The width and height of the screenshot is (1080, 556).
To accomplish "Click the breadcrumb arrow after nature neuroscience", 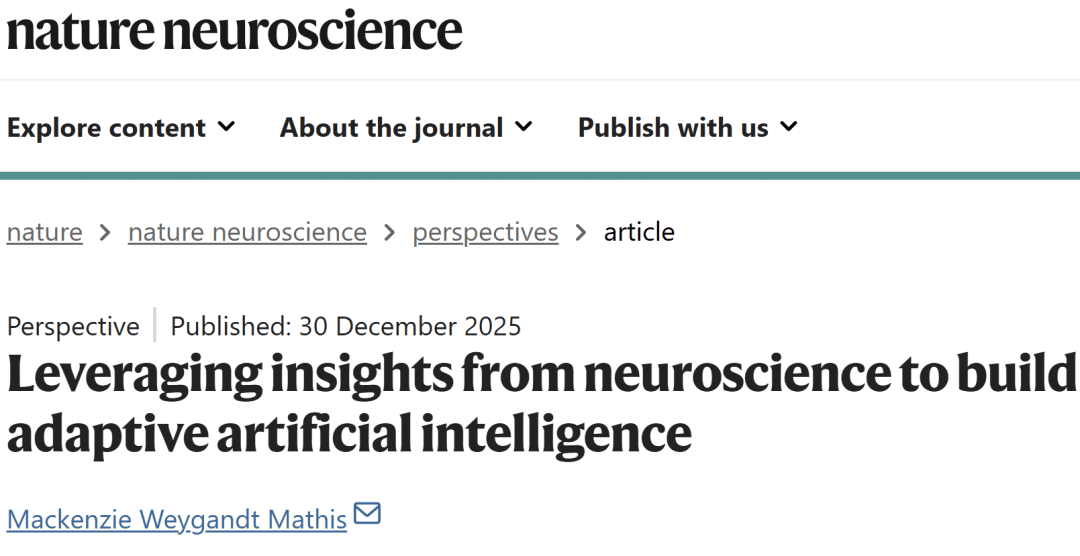I will (x=390, y=233).
